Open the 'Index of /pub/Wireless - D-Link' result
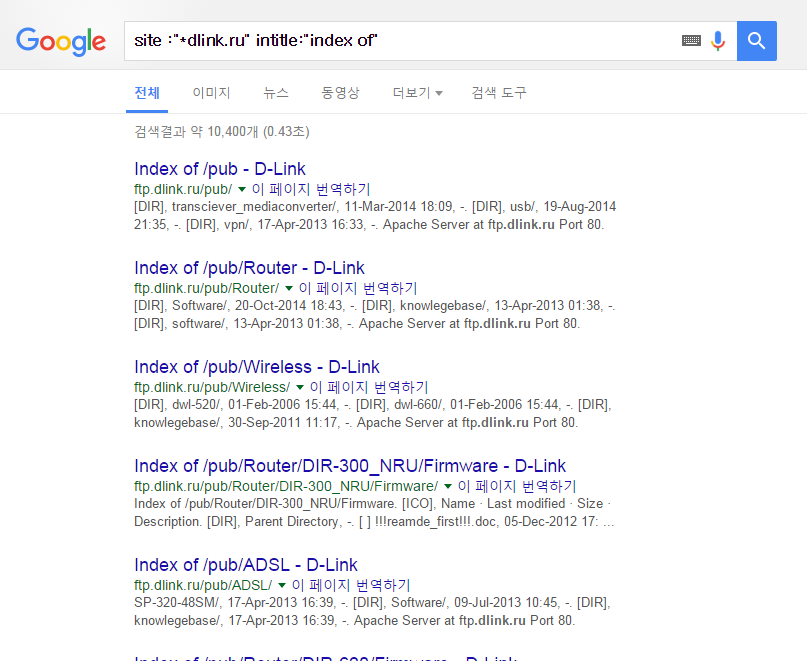The image size is (807, 661). tap(257, 367)
